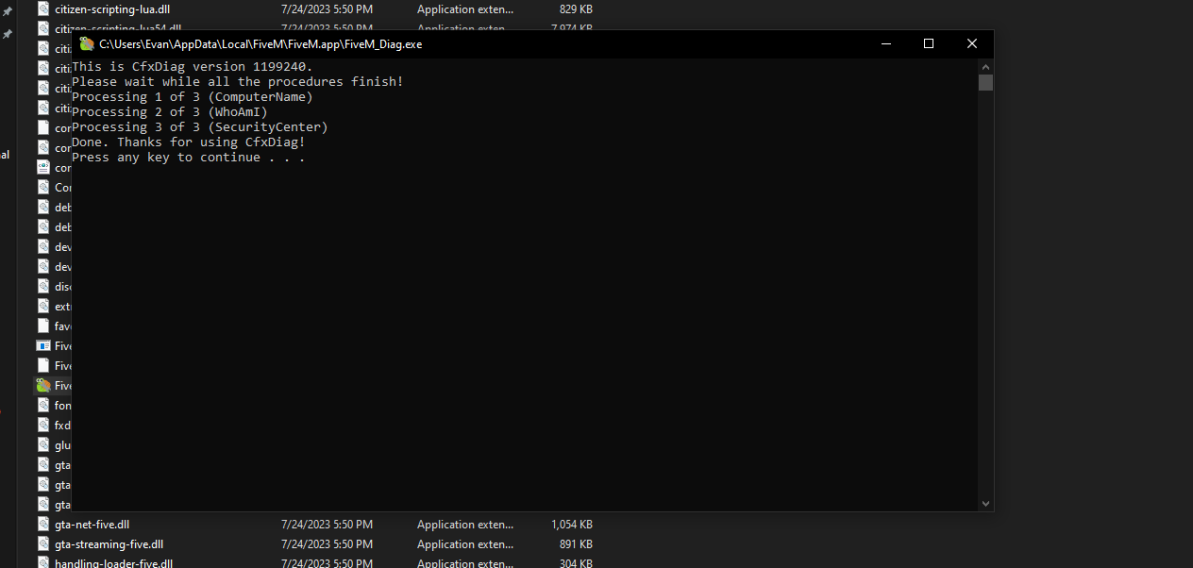
Task: Select the handling-loader-five.dll file name
Action: [x=114, y=563]
